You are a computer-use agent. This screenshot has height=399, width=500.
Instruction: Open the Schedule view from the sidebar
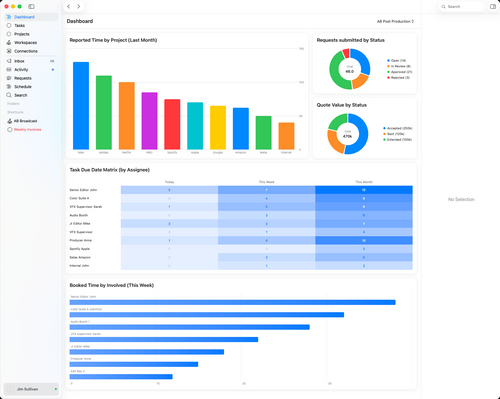31,87
